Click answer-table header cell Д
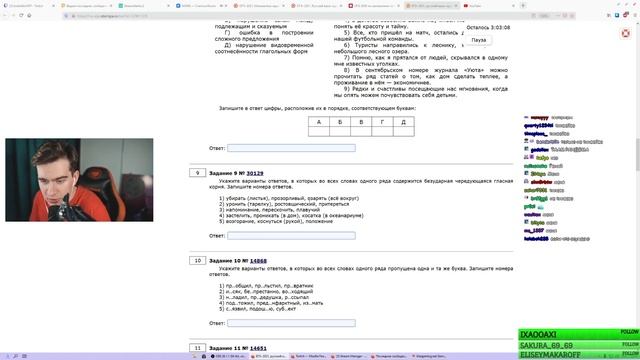The image size is (640, 360). click(404, 122)
